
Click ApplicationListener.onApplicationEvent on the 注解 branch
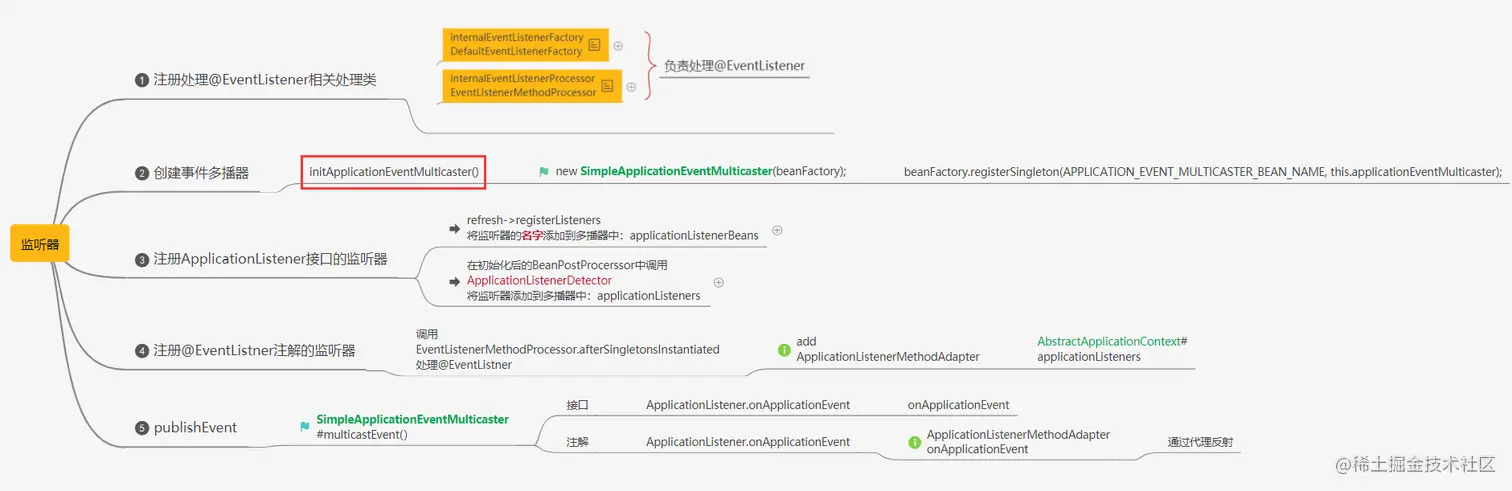(x=748, y=442)
